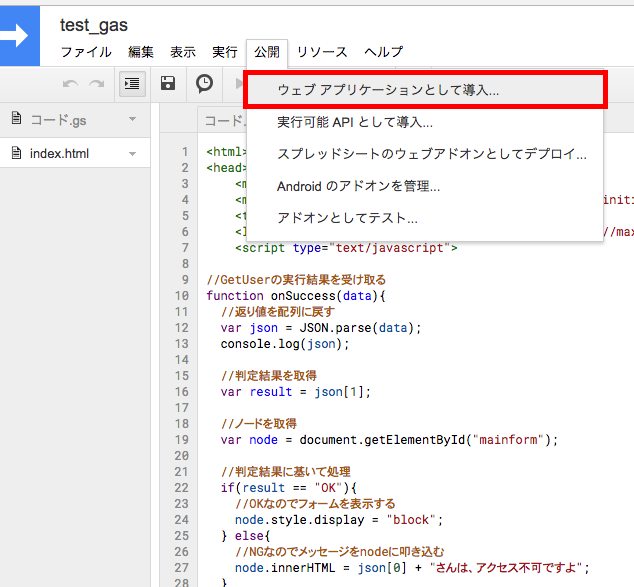The height and width of the screenshot is (587, 634).
Task: Open the 編集 menu
Action: (x=141, y=52)
